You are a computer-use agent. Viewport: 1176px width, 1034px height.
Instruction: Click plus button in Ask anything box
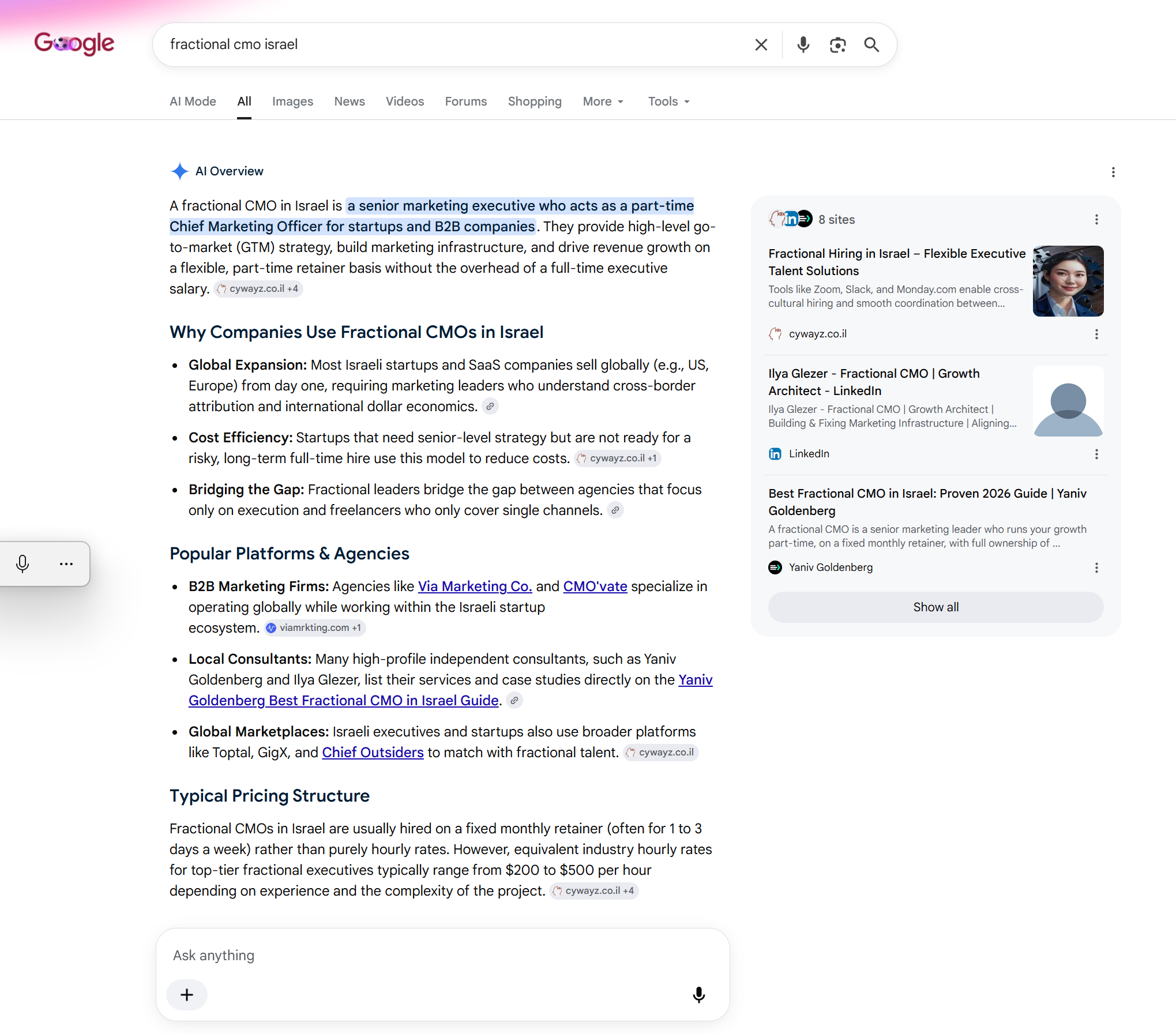[x=187, y=994]
